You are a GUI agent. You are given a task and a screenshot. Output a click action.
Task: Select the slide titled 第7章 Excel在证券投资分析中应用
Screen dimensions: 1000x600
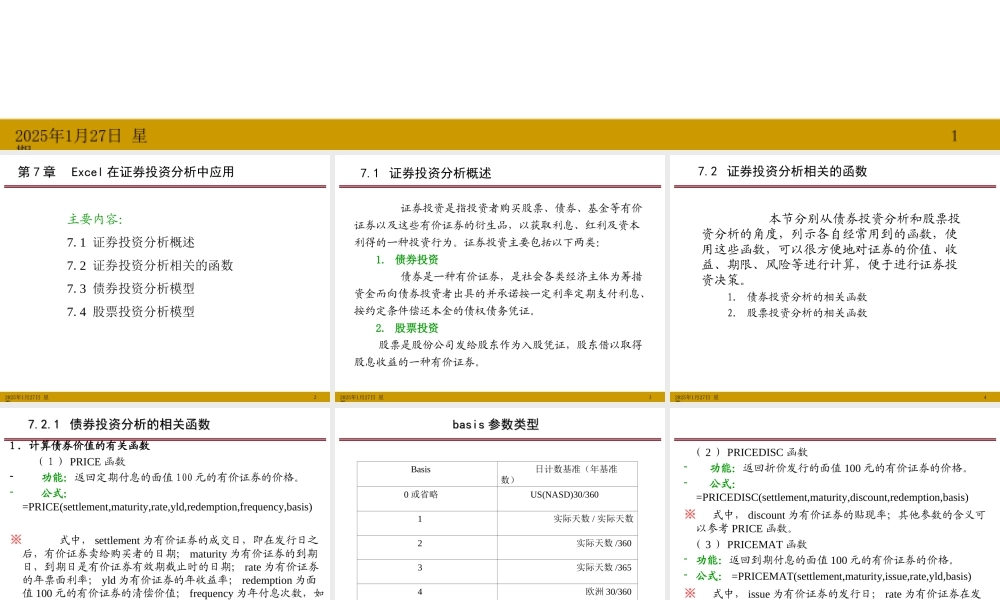[x=125, y=171]
